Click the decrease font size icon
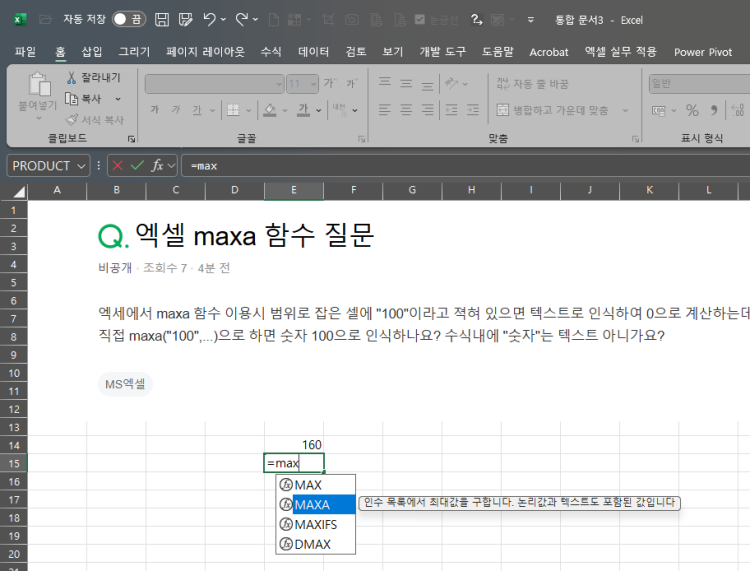This screenshot has height=571, width=750. point(352,83)
